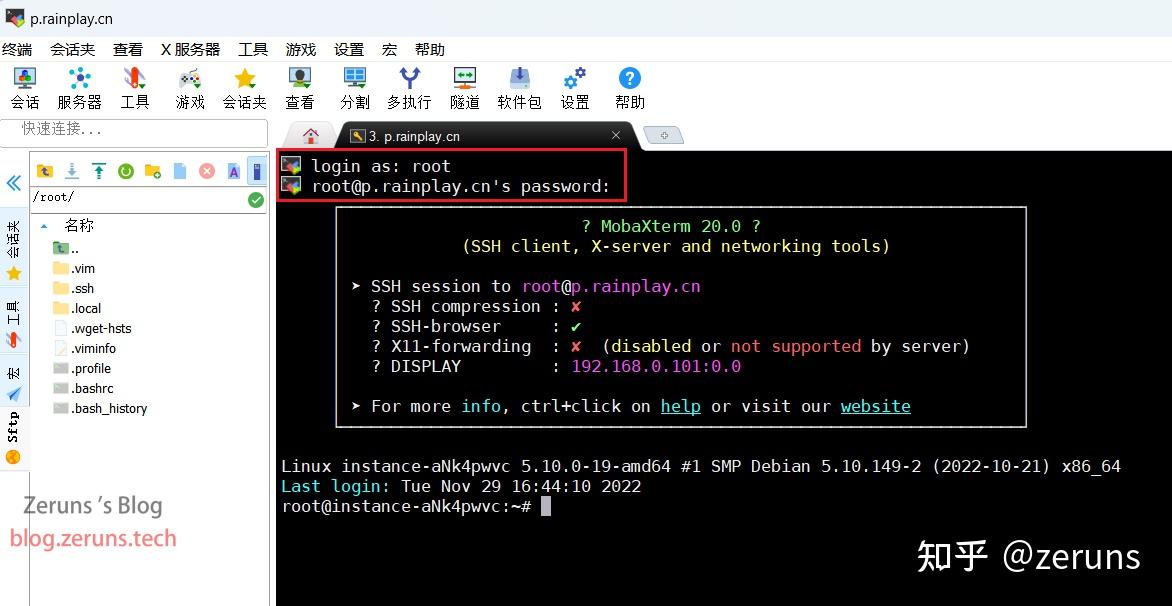Viewport: 1172px width, 606px height.
Task: Click the green checkmark beside the path field
Action: click(256, 200)
